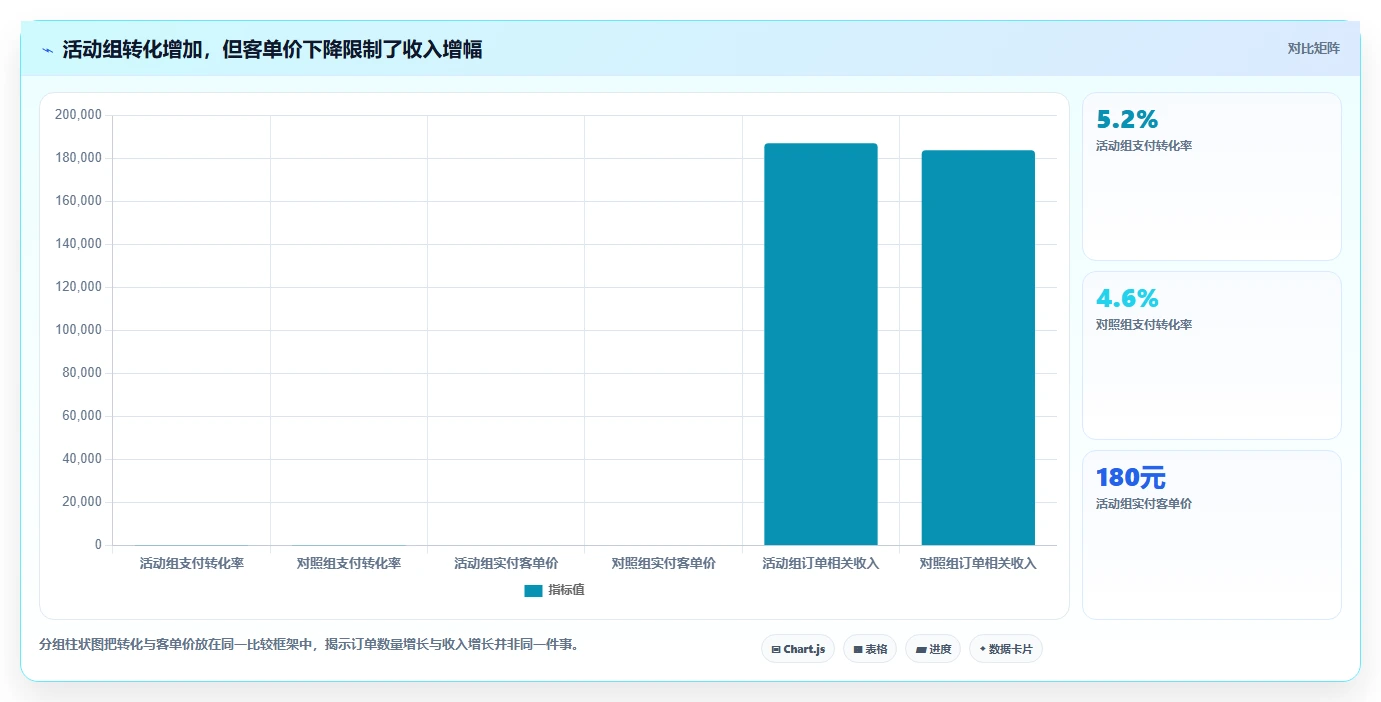Click the 指标值 legend label
The height and width of the screenshot is (702, 1381).
(x=566, y=590)
